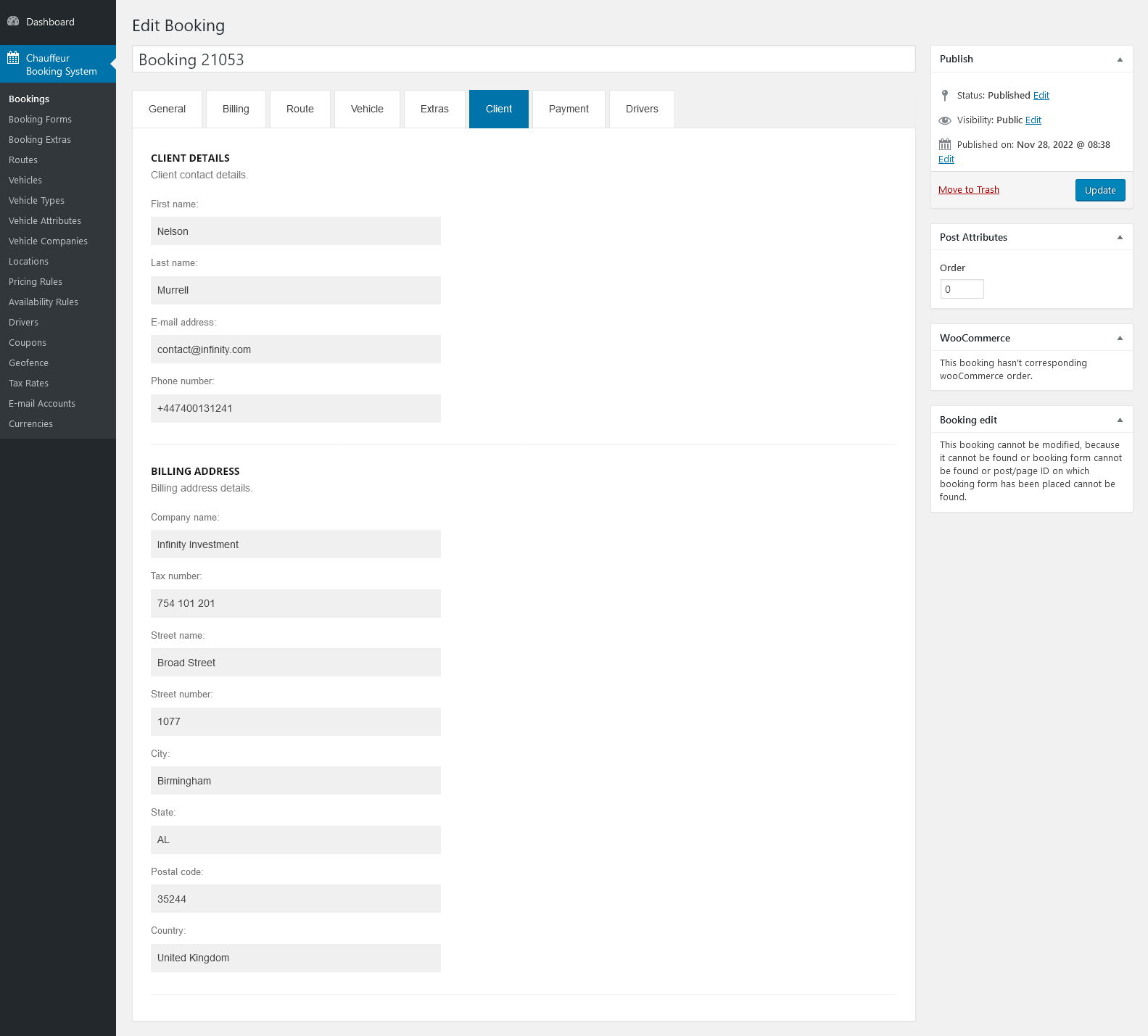Collapse the Booking edit panel
This screenshot has width=1148, height=1036.
click(1120, 420)
